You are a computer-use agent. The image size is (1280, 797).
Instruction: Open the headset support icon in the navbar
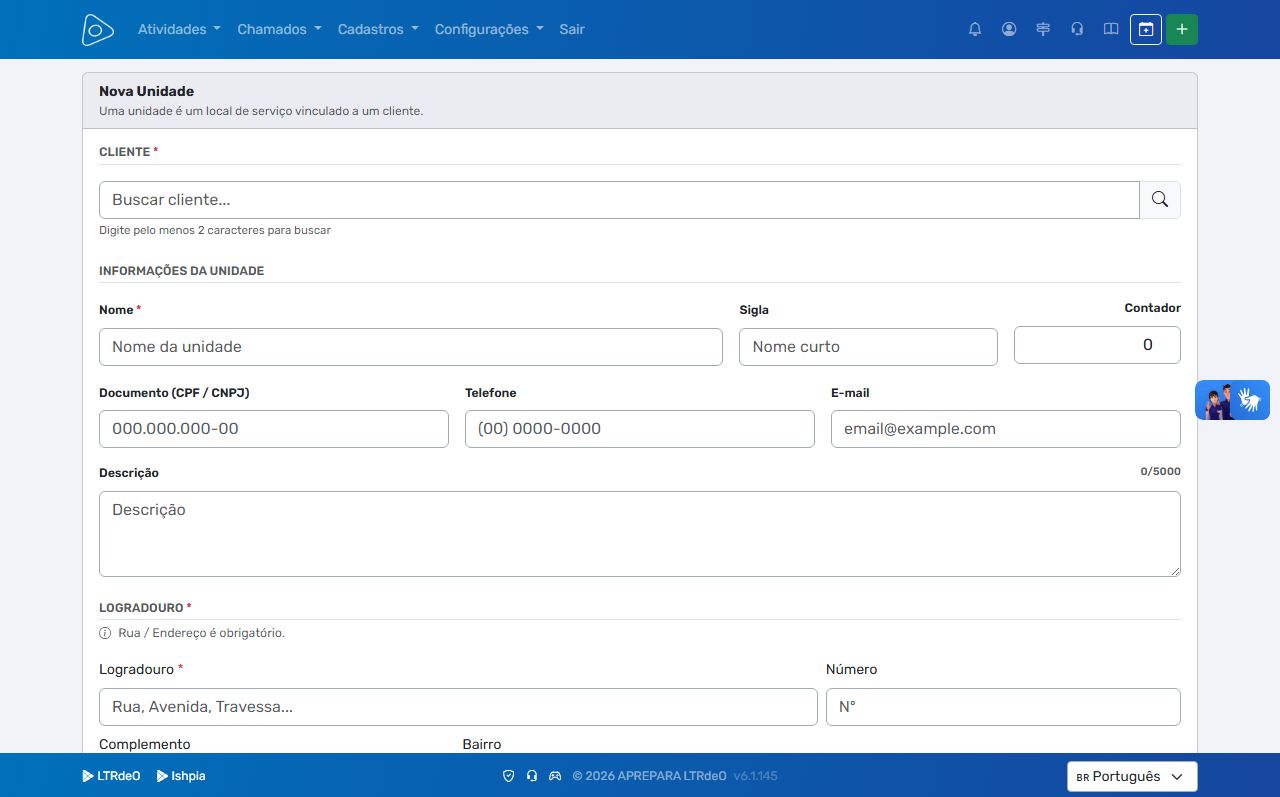1077,30
